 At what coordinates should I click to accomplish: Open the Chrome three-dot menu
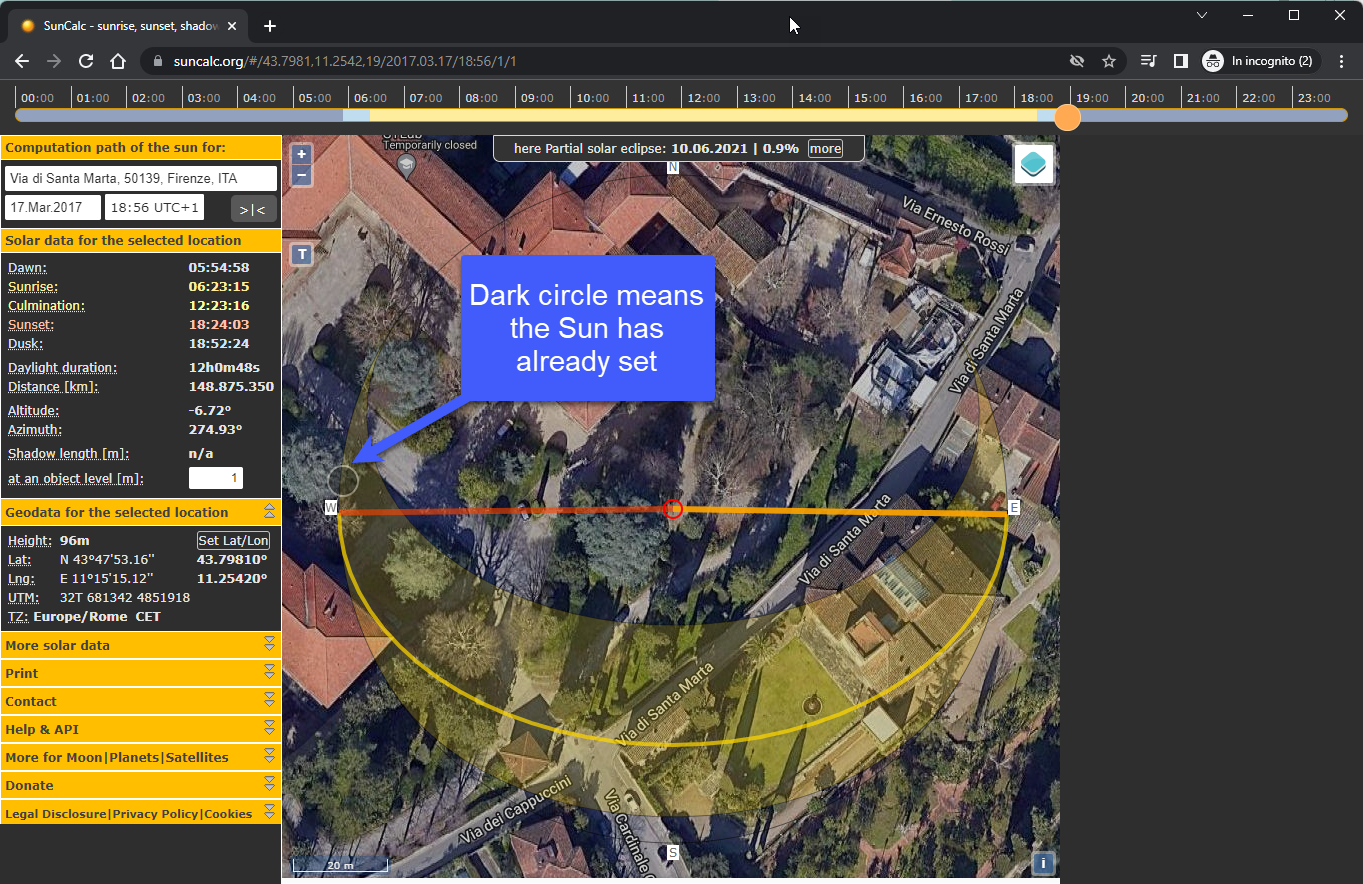1341,61
